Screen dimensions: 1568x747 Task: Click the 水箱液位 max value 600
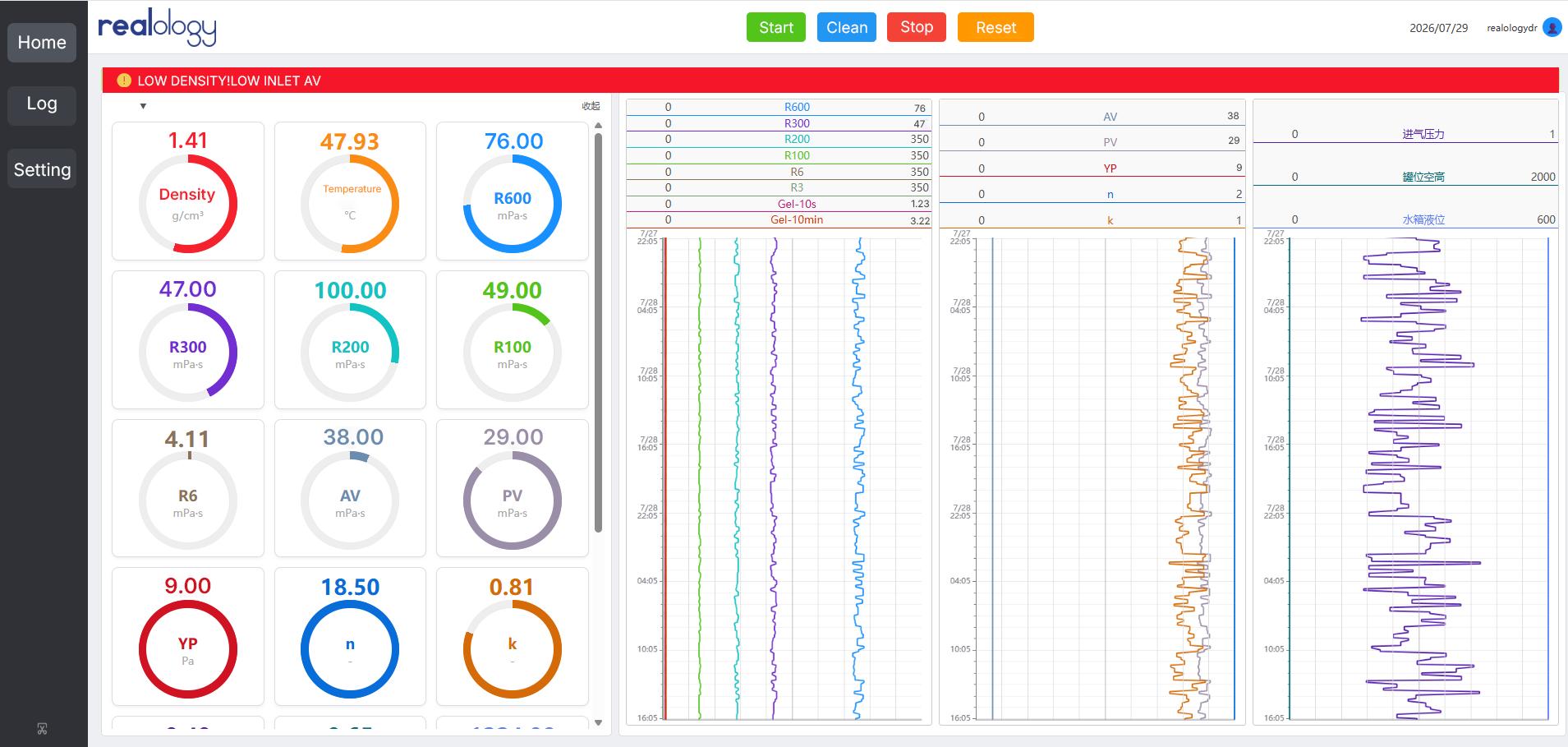click(x=1547, y=219)
